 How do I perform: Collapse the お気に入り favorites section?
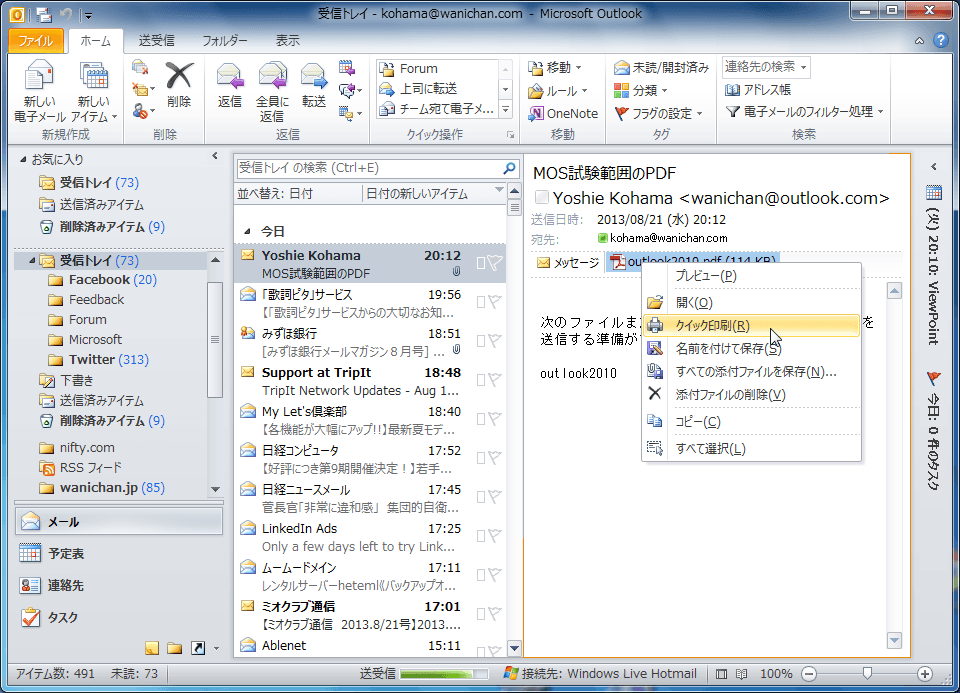[23, 160]
